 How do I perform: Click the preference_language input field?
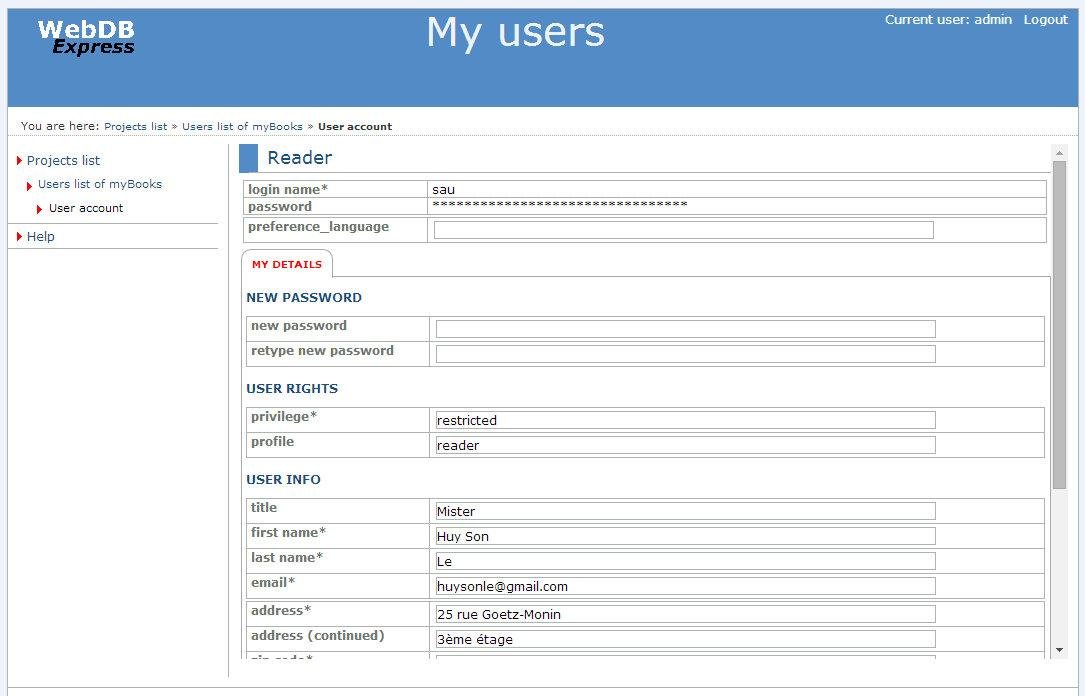[683, 230]
